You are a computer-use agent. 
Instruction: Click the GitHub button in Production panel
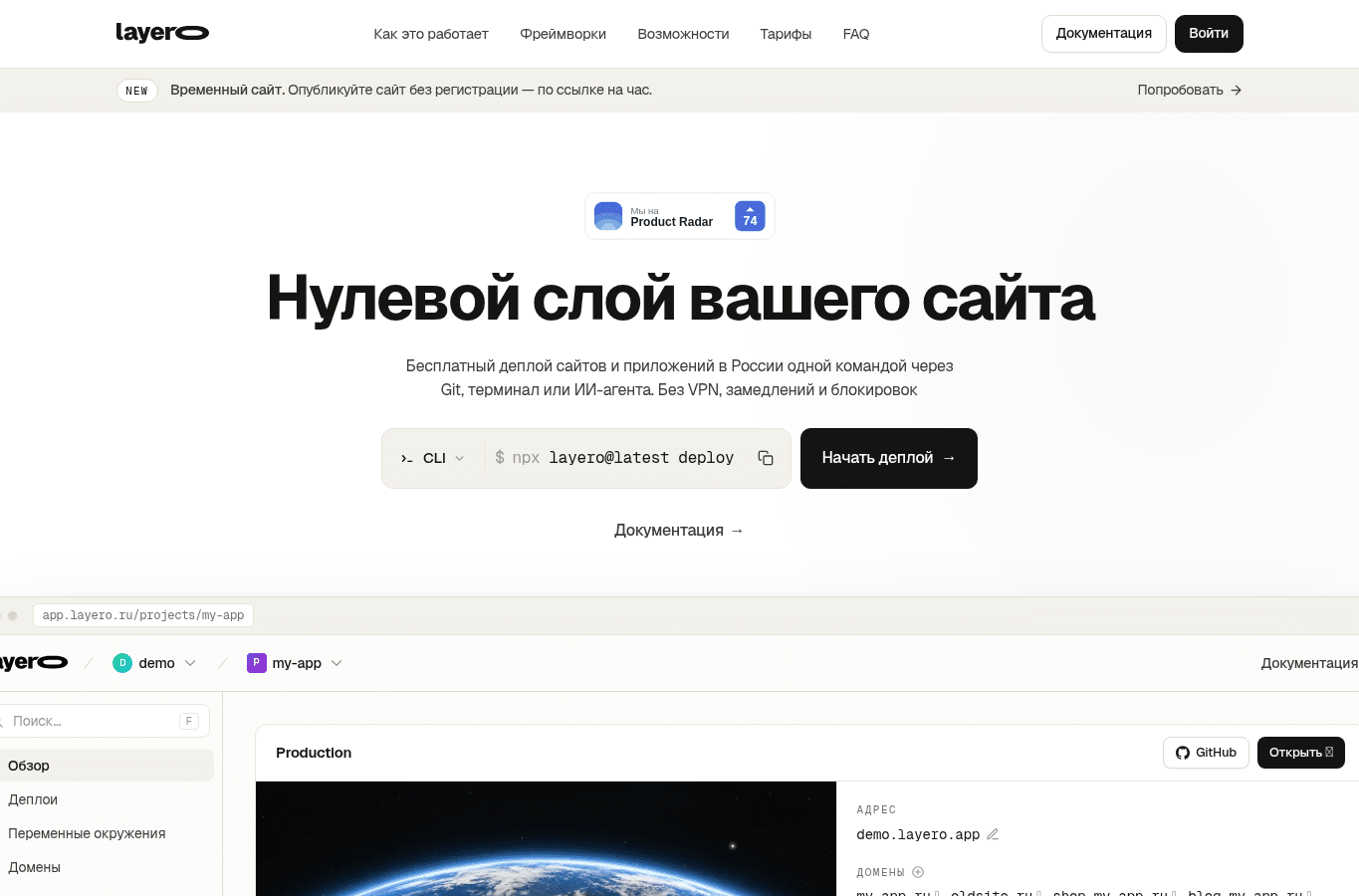1206,753
